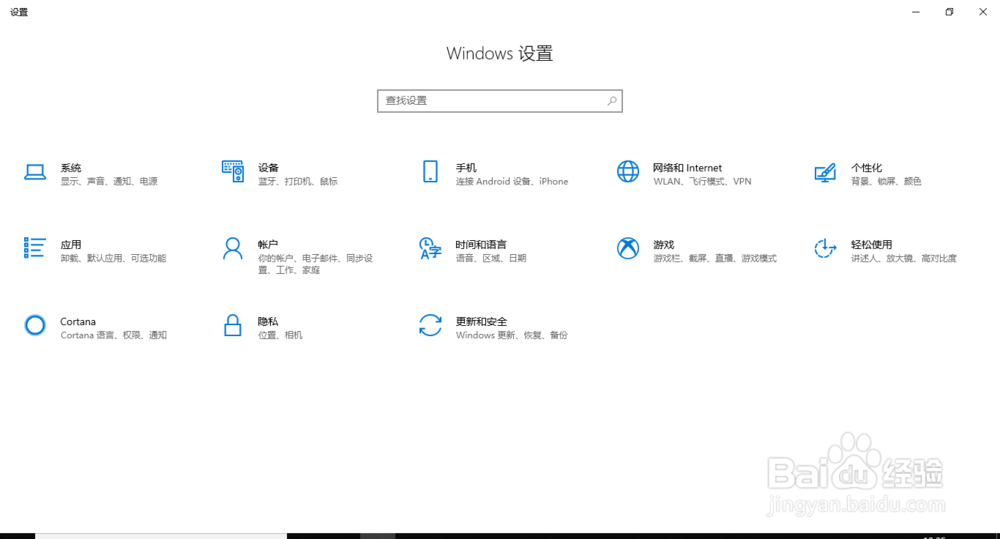
Task: Select the 帐户 person icon
Action: 233,249
